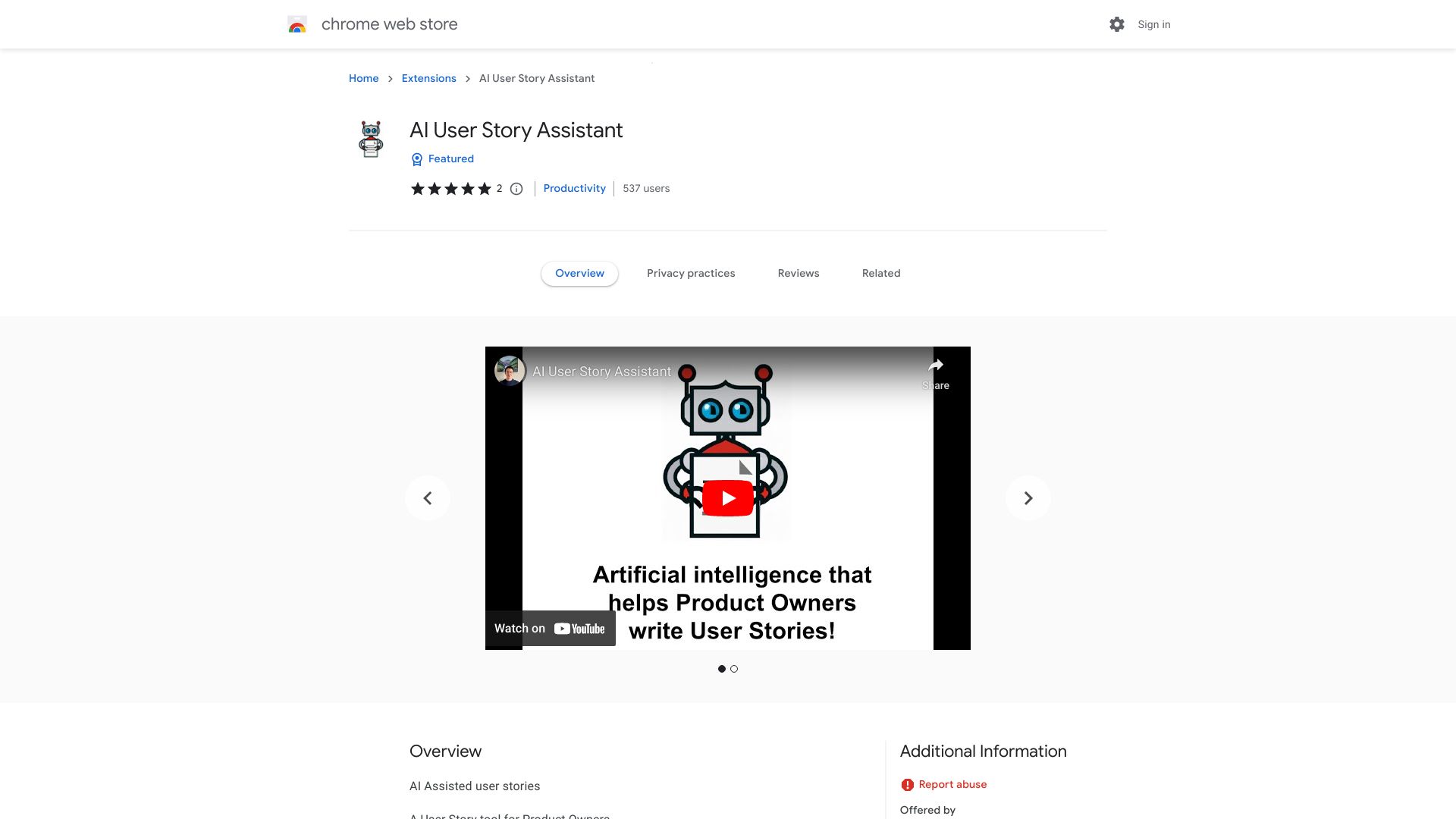This screenshot has height=819, width=1456.
Task: Open the settings gear menu
Action: click(x=1116, y=24)
